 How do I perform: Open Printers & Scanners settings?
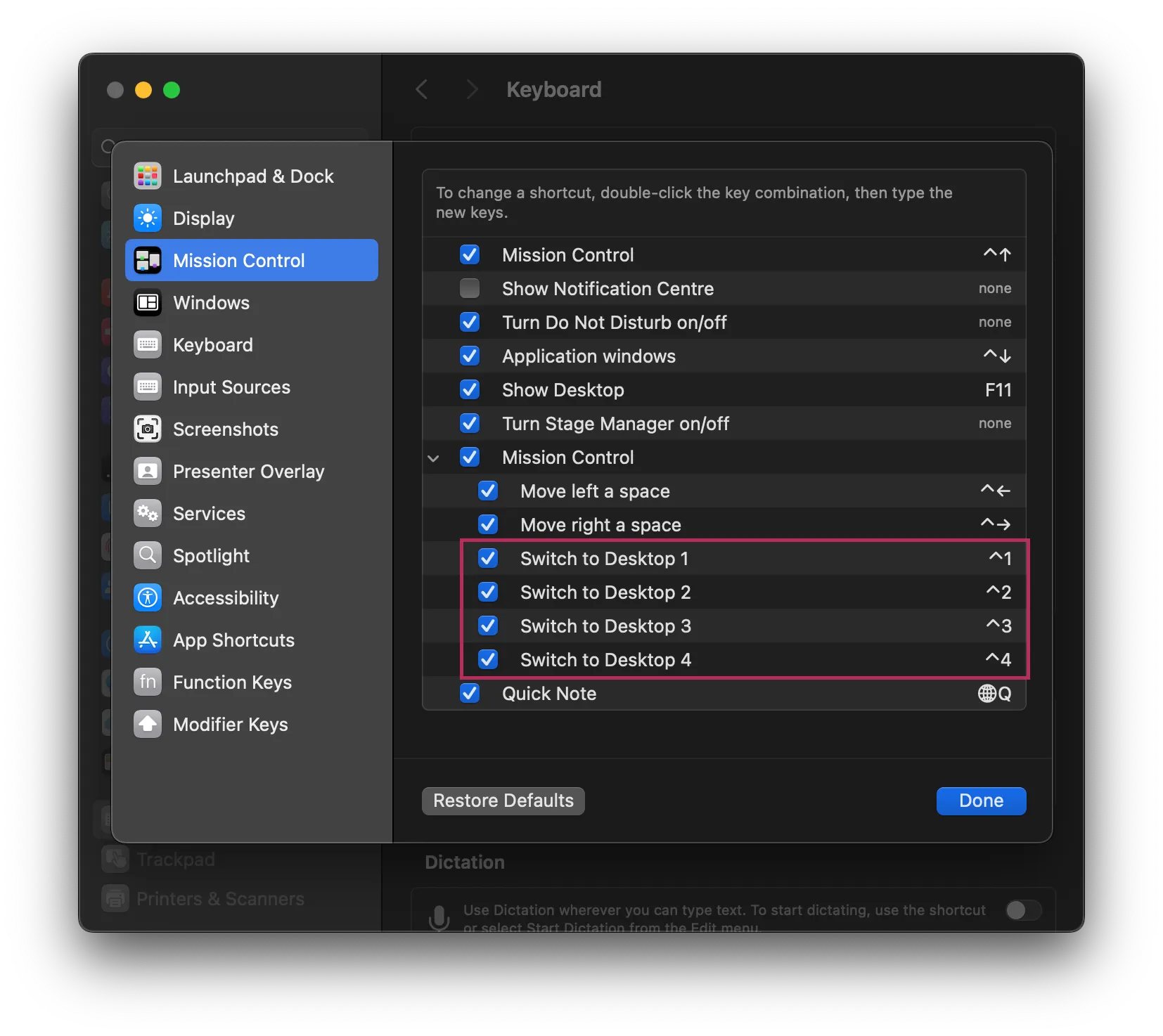pos(219,898)
